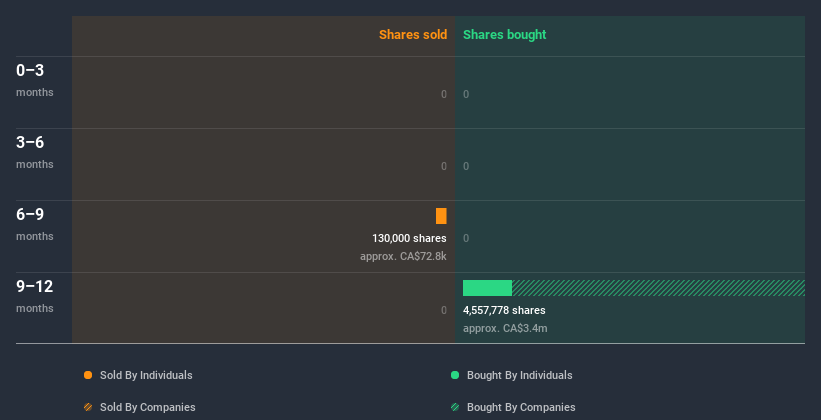Image resolution: width=821 pixels, height=420 pixels.
Task: Click the 0 bought value in 3–6 months row
Action: point(466,166)
